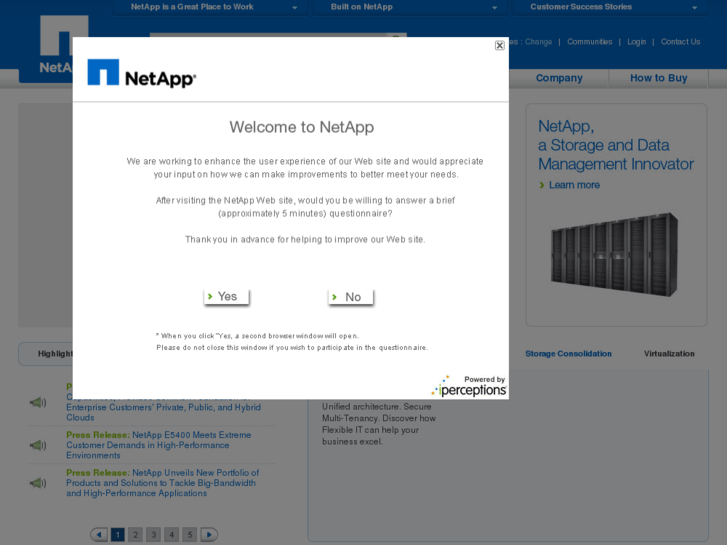Select the Highlights tab
727x545 pixels.
click(46, 354)
